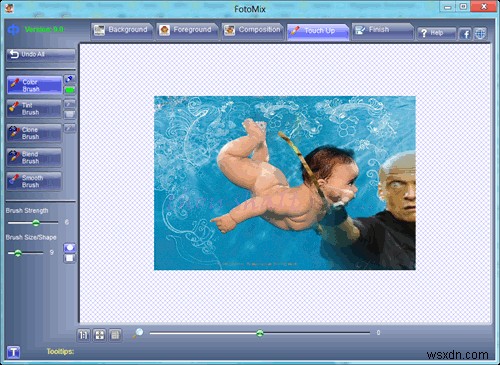Pick the Smooth Brush tool
Viewport: 500px width, 365px height.
(34, 181)
